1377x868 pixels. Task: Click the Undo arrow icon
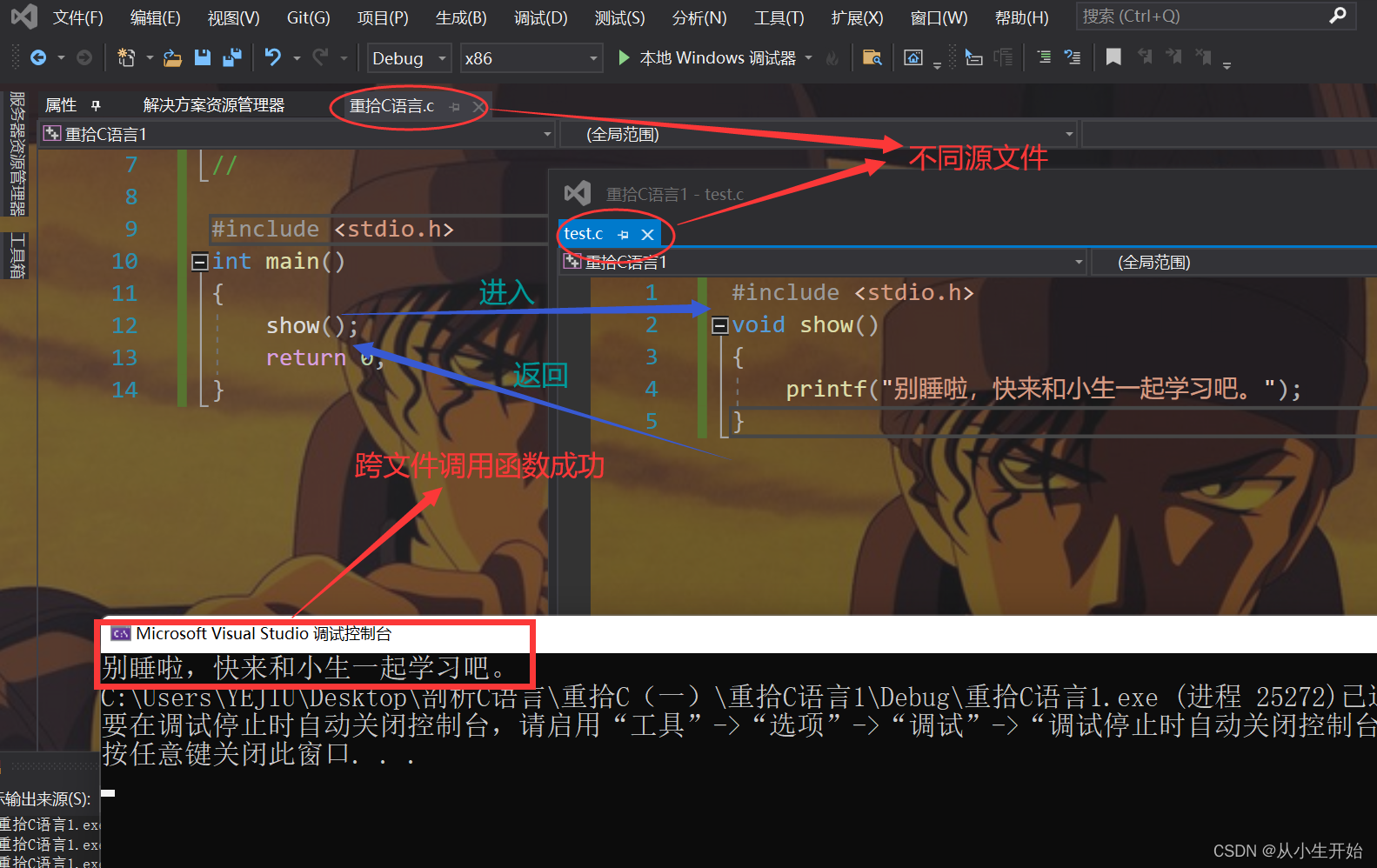pyautogui.click(x=273, y=57)
